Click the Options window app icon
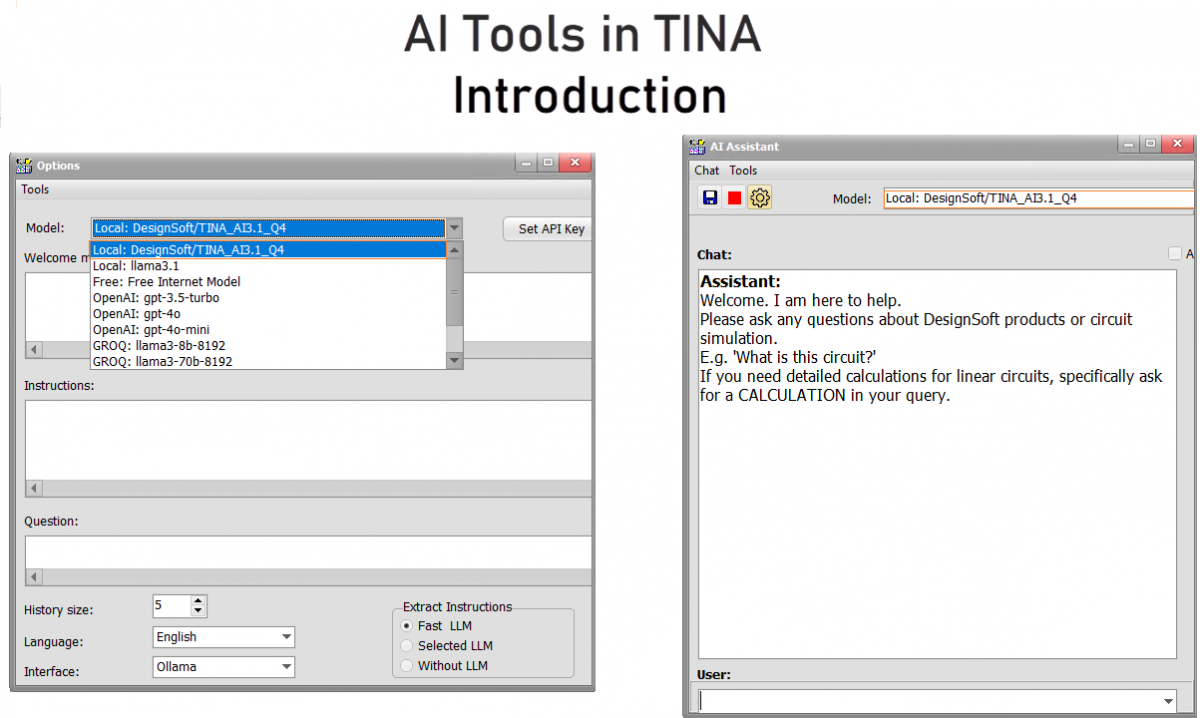The image size is (1200, 718). pyautogui.click(x=25, y=165)
